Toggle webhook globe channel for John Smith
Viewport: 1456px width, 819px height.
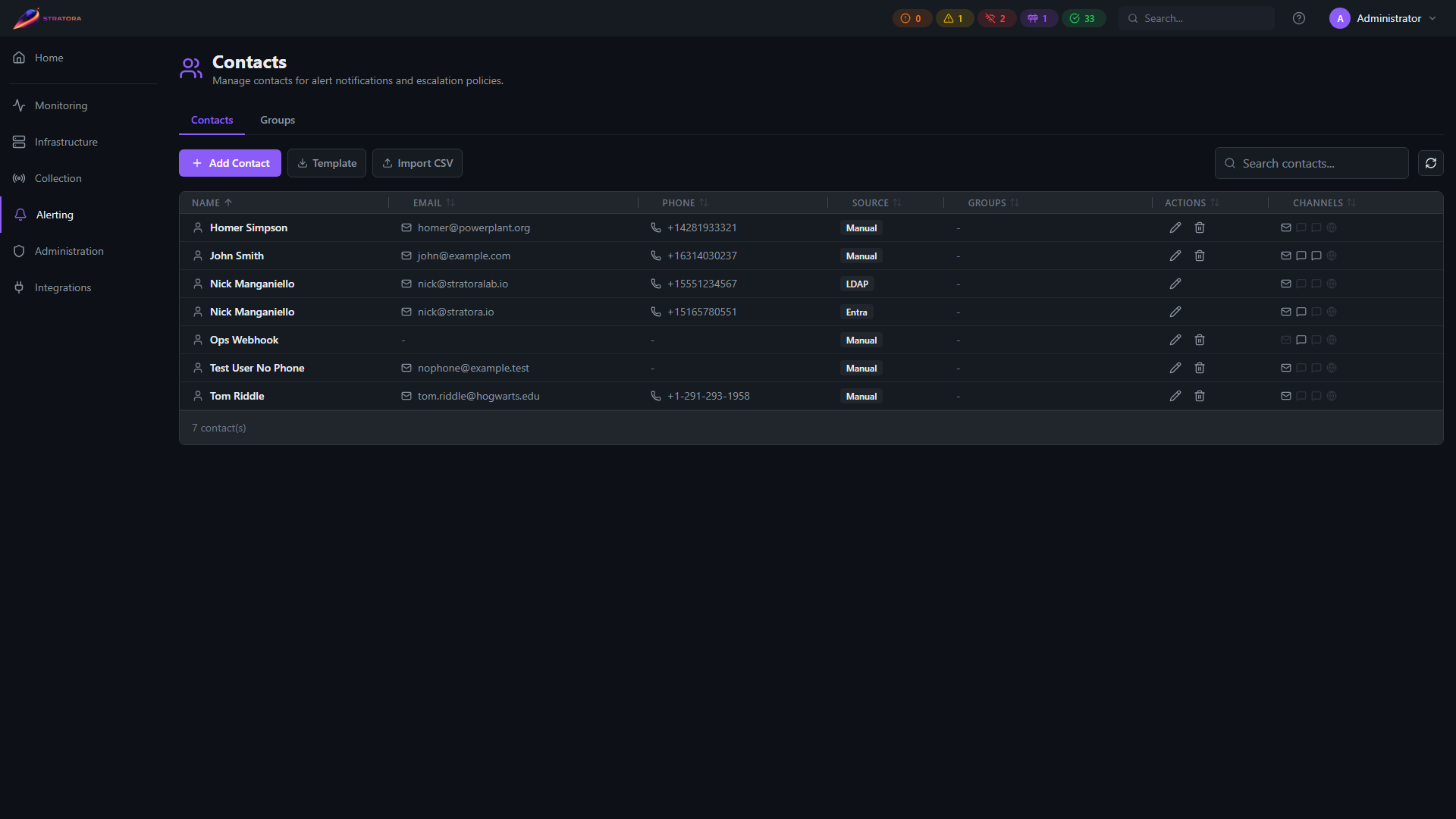1332,256
